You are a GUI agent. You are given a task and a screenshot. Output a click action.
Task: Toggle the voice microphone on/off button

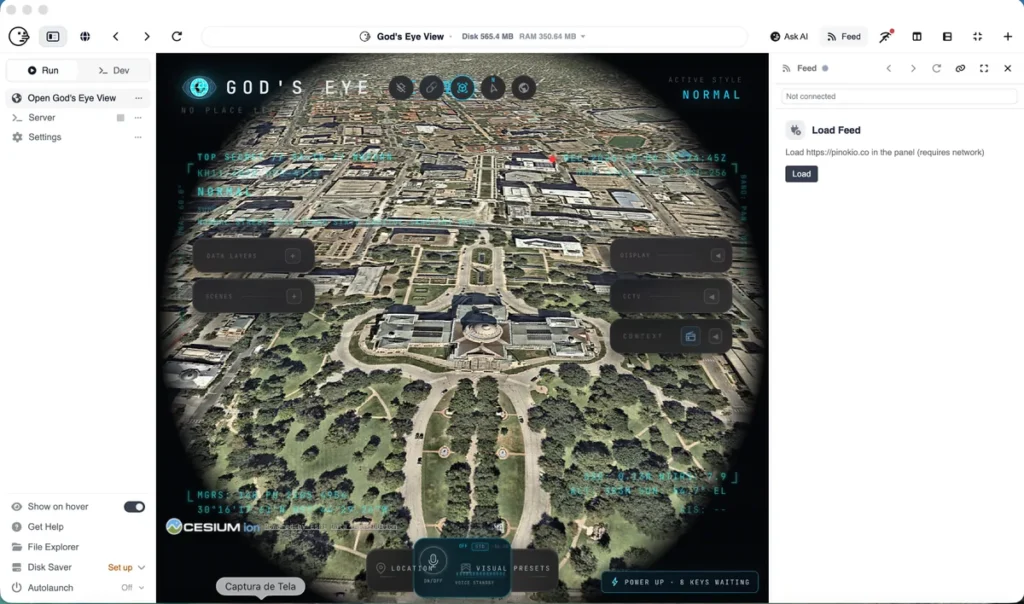[433, 561]
